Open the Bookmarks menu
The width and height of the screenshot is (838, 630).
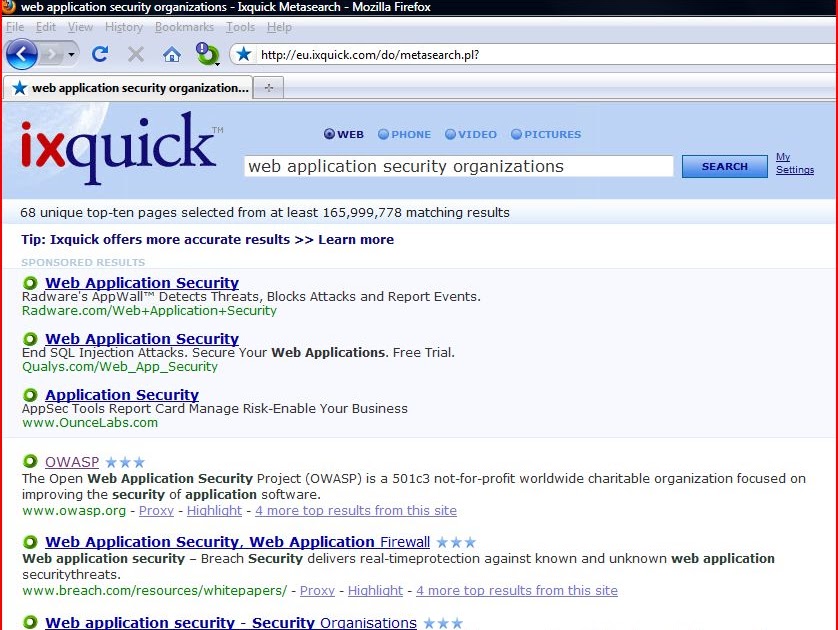click(x=184, y=27)
